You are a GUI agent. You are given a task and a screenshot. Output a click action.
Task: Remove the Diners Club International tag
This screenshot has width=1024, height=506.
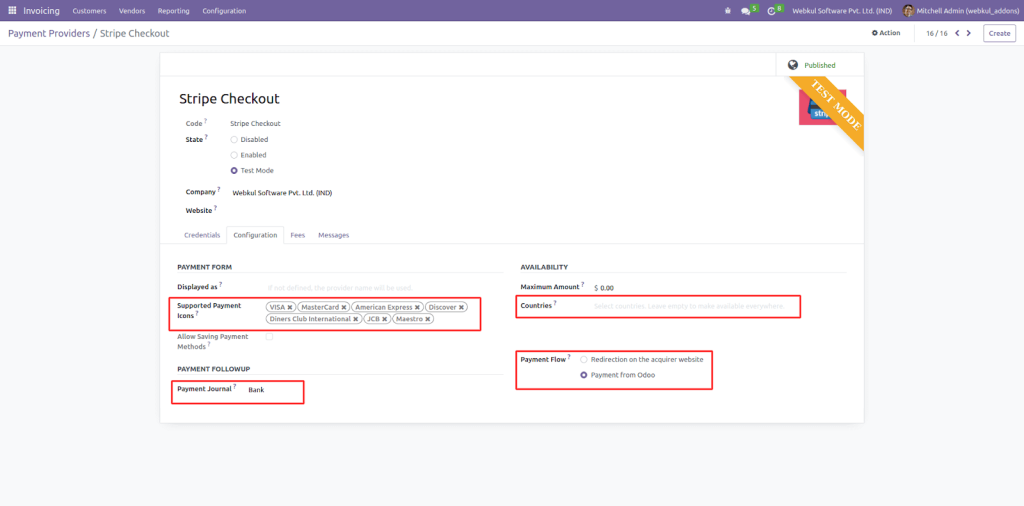click(x=355, y=319)
